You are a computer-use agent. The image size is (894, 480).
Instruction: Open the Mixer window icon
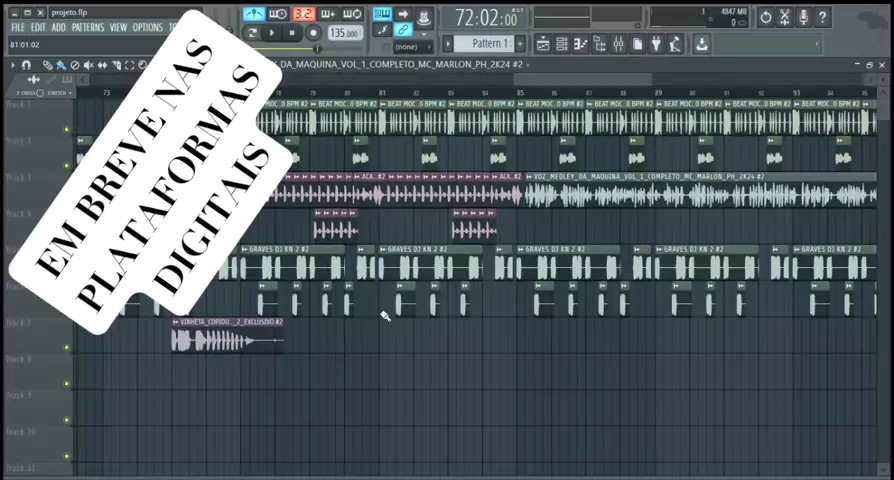618,44
